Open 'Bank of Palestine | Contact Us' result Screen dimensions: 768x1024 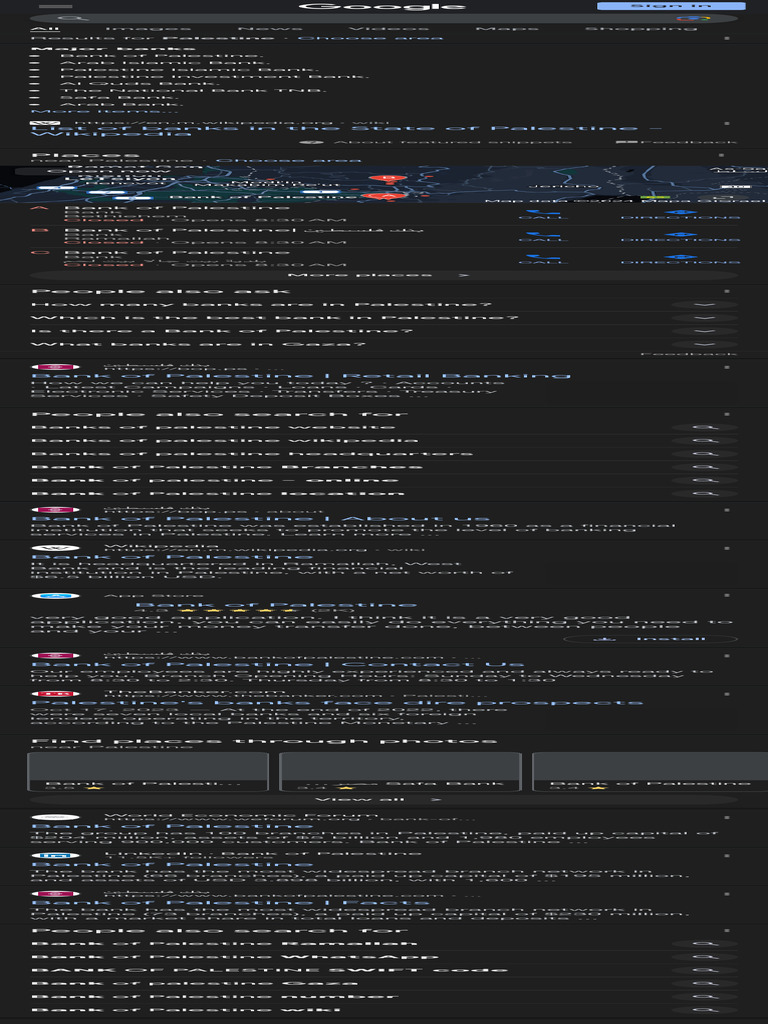(x=278, y=664)
